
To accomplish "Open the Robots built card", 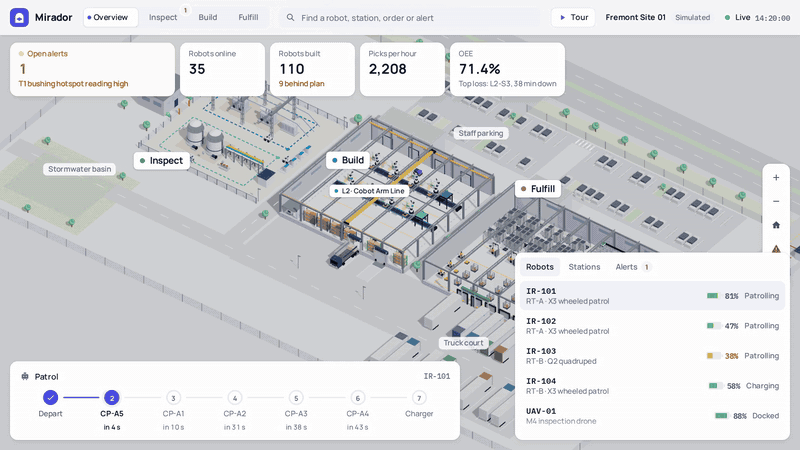I will (312, 69).
